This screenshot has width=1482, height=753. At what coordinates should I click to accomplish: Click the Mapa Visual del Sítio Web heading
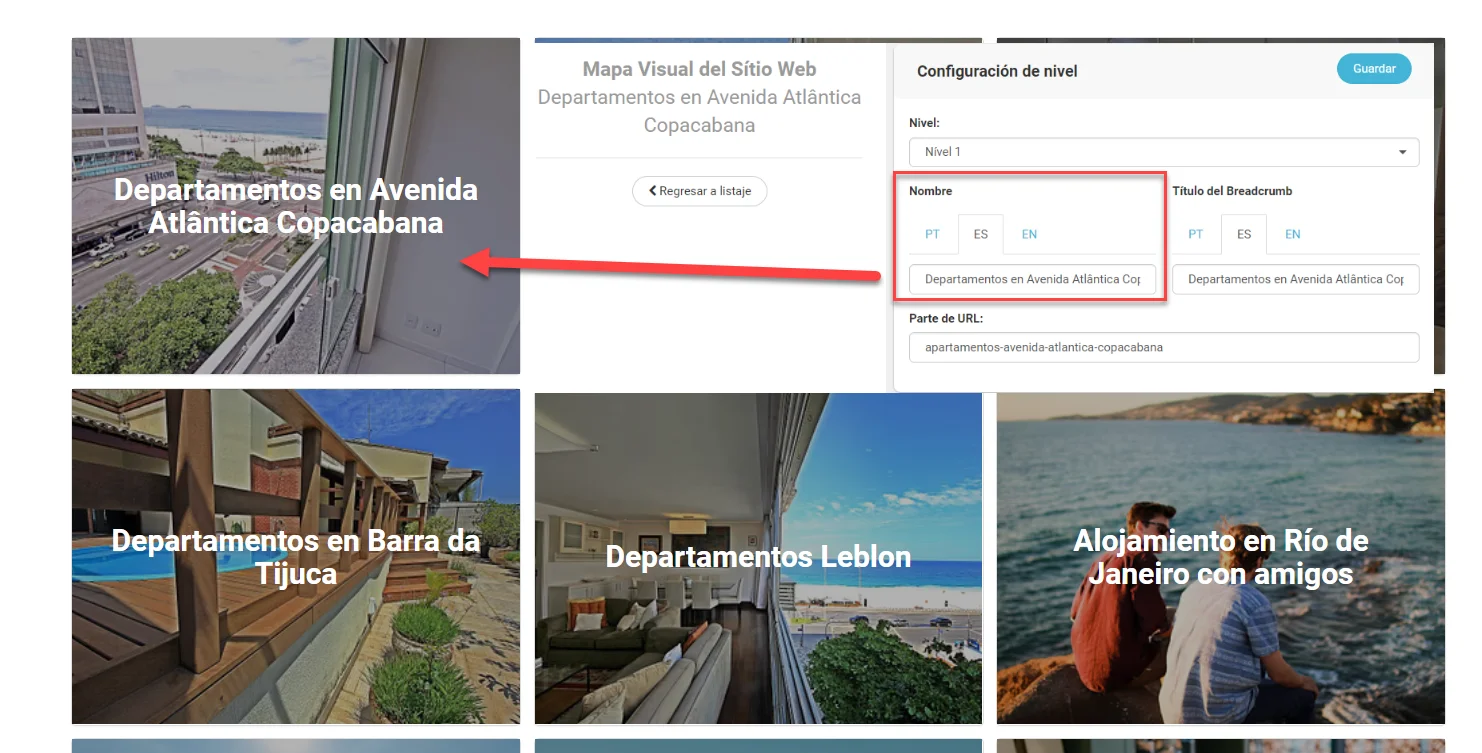(699, 69)
